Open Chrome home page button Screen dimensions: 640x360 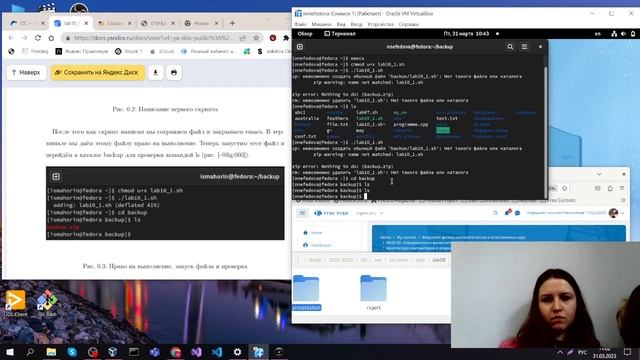click(x=51, y=38)
